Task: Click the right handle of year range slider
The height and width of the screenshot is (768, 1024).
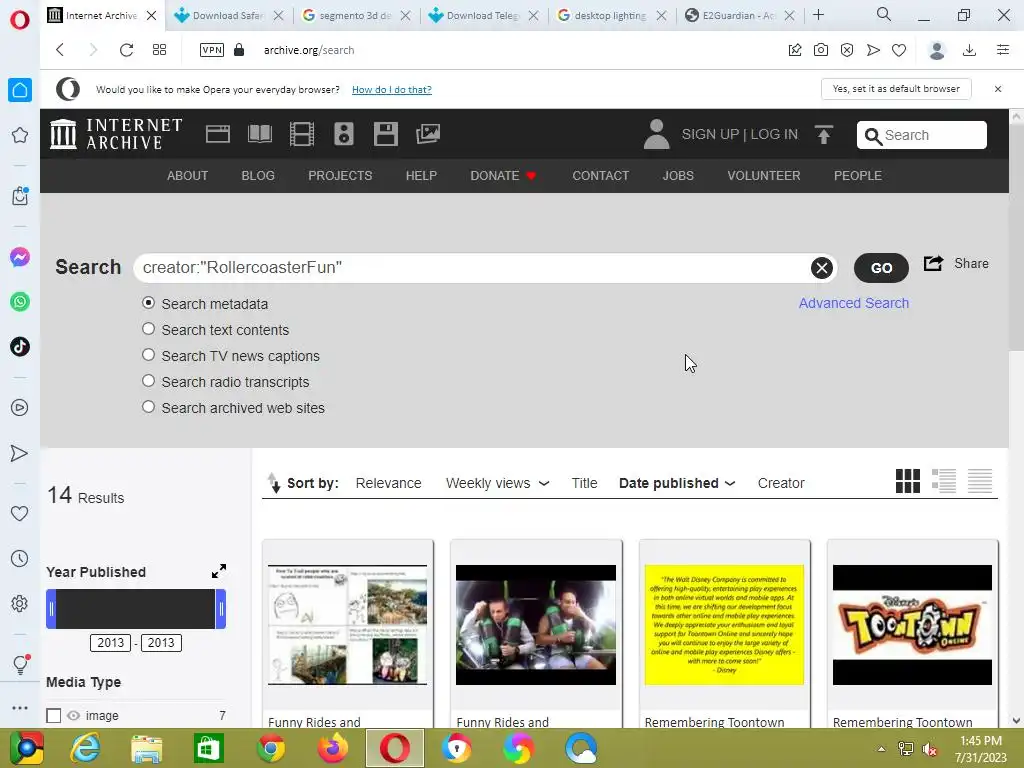Action: tap(221, 609)
